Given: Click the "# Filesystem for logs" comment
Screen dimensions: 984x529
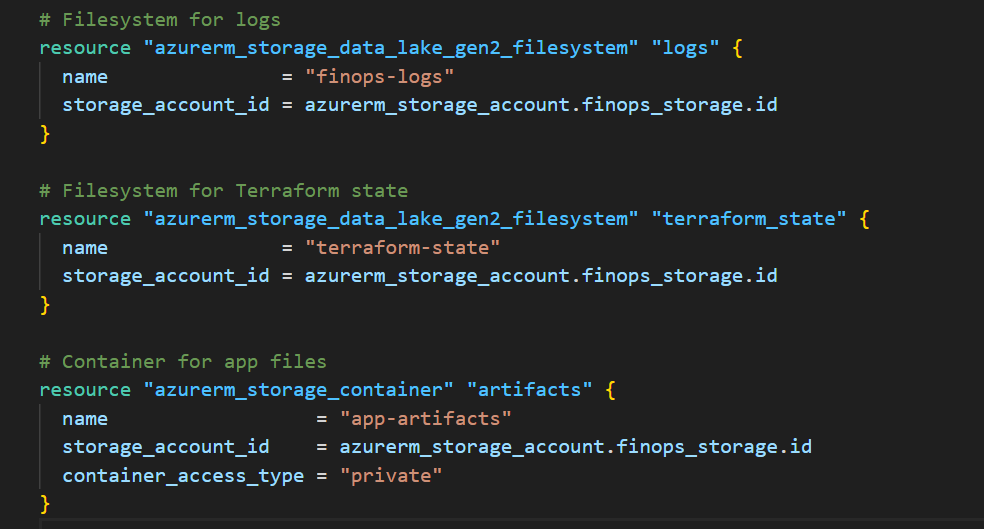Looking at the screenshot, I should click(x=160, y=20).
